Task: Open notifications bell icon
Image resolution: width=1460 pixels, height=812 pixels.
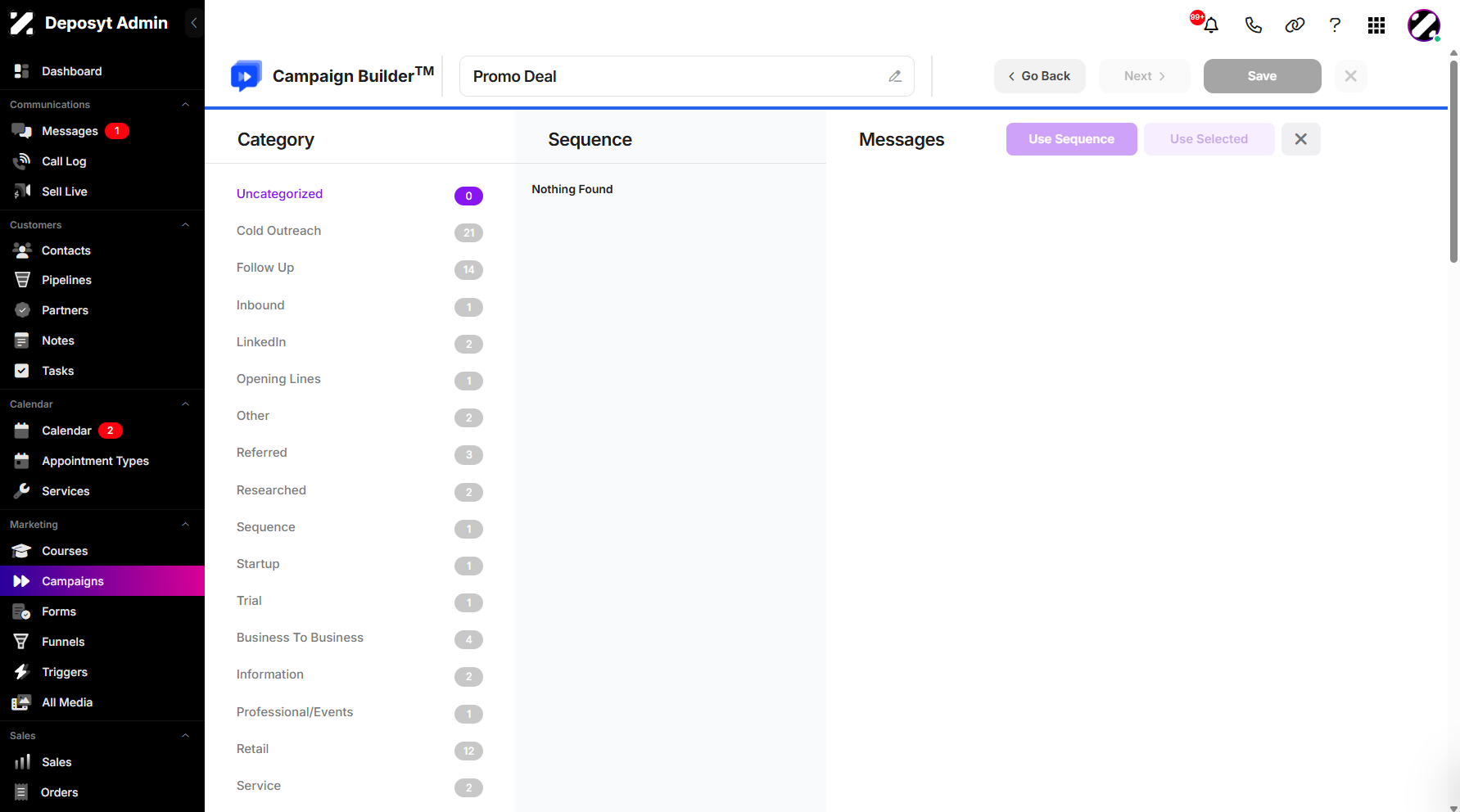Action: pyautogui.click(x=1211, y=25)
